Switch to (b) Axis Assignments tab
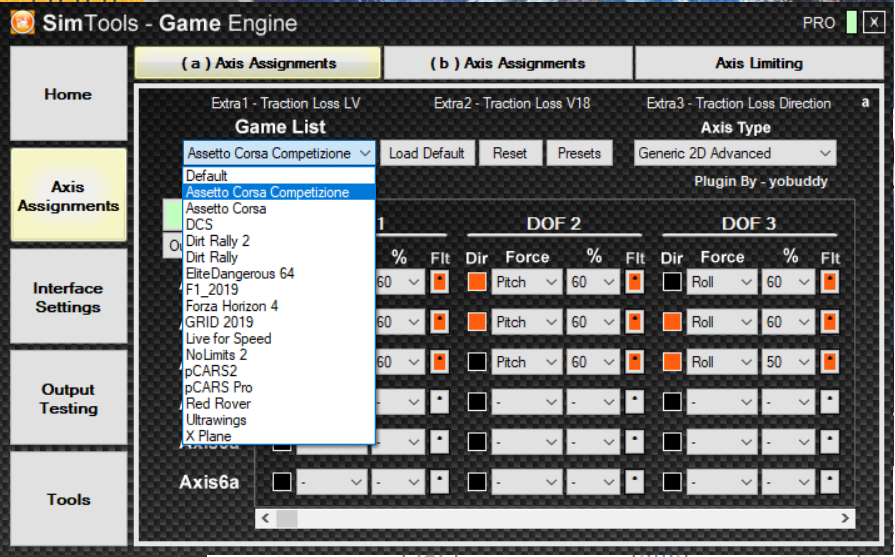 [x=507, y=63]
